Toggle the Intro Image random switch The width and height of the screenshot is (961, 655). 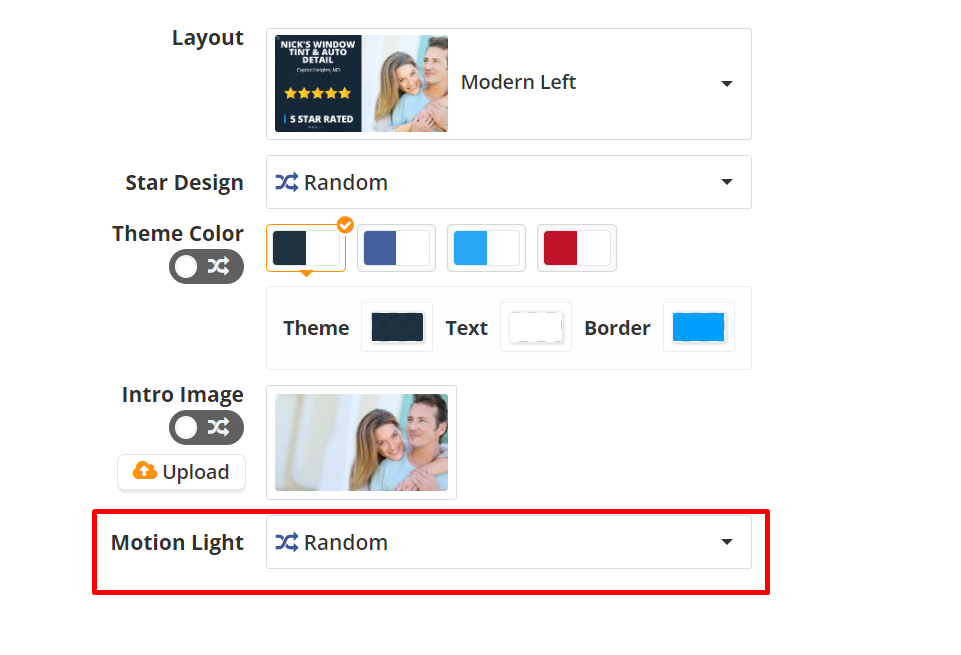point(206,427)
